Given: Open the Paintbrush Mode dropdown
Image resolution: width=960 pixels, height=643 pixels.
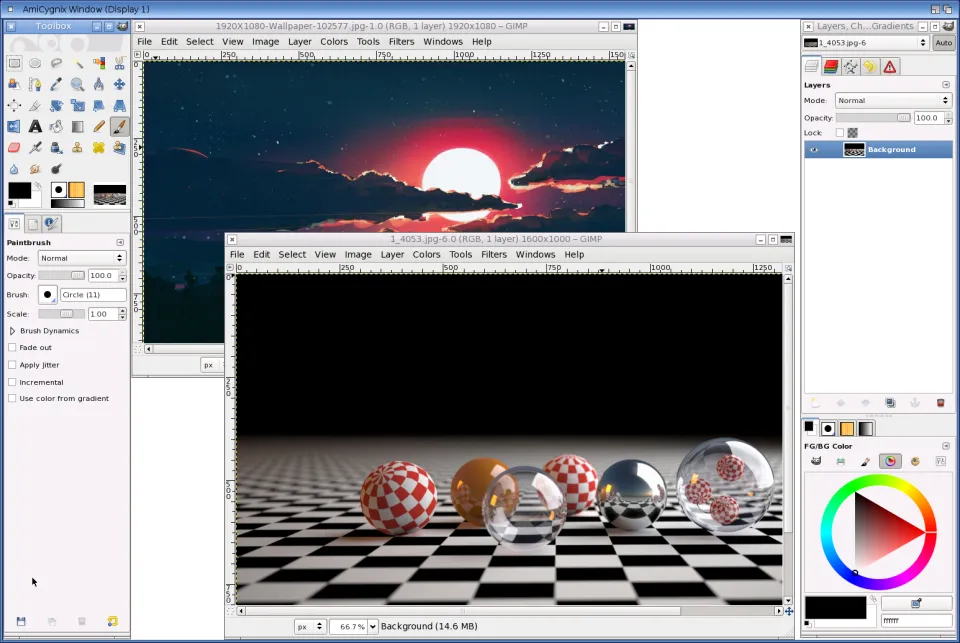Looking at the screenshot, I should point(82,258).
